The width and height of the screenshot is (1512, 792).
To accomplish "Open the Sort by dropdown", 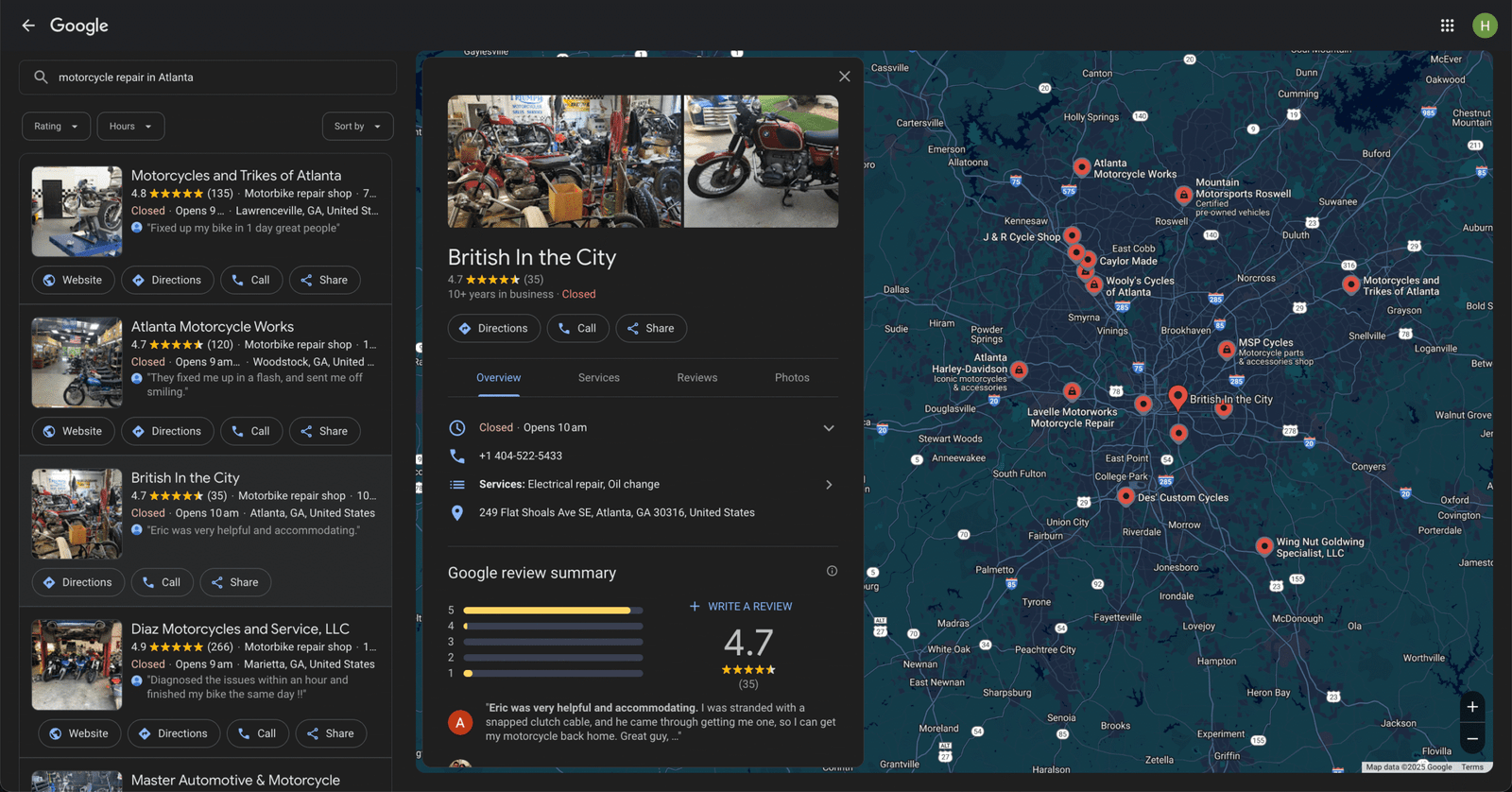I will pyautogui.click(x=357, y=126).
